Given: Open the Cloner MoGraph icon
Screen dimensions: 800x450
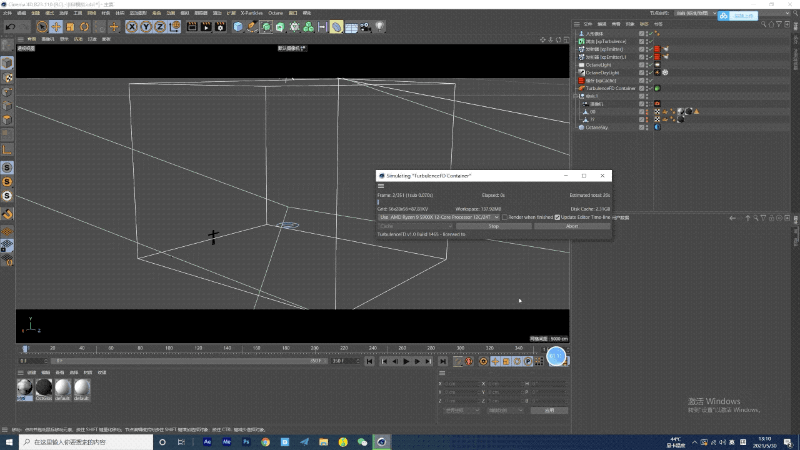Looking at the screenshot, I should (309, 27).
